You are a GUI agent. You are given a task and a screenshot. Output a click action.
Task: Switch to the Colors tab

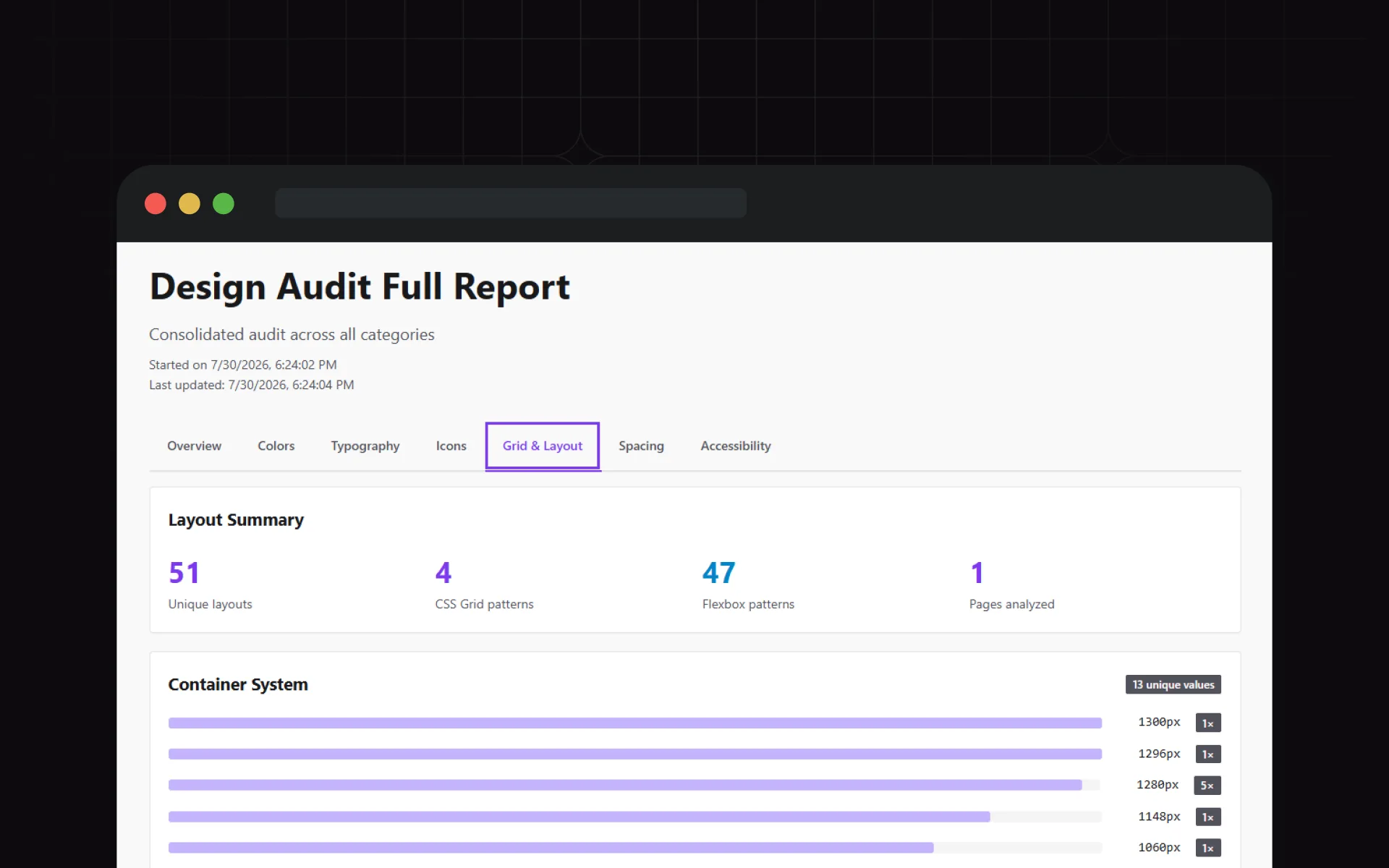[x=276, y=446]
